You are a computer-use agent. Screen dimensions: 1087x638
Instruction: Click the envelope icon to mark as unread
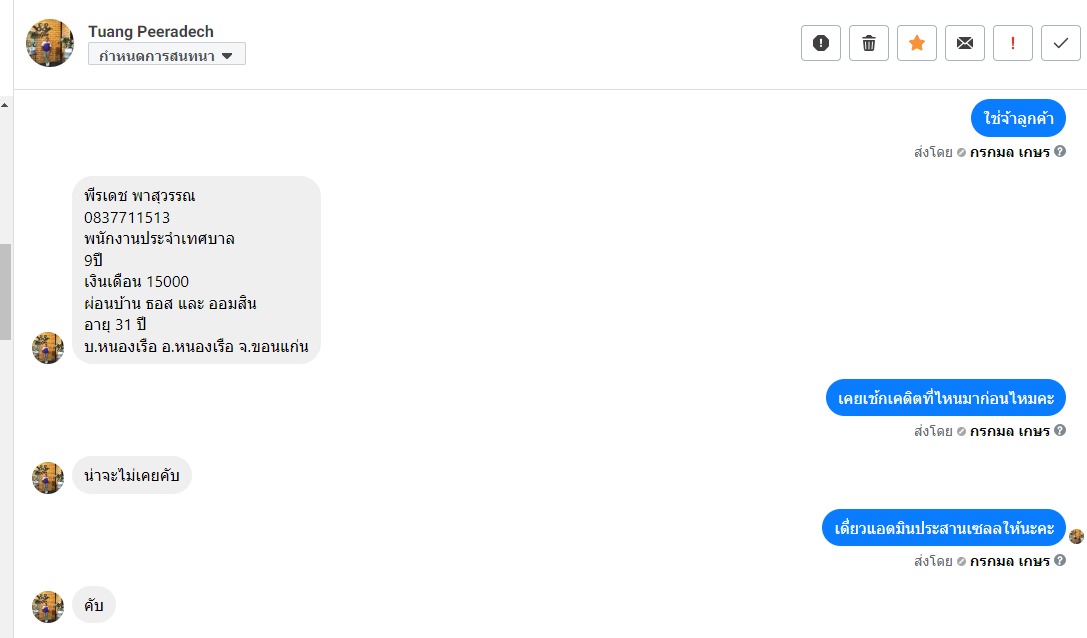pyautogui.click(x=965, y=43)
